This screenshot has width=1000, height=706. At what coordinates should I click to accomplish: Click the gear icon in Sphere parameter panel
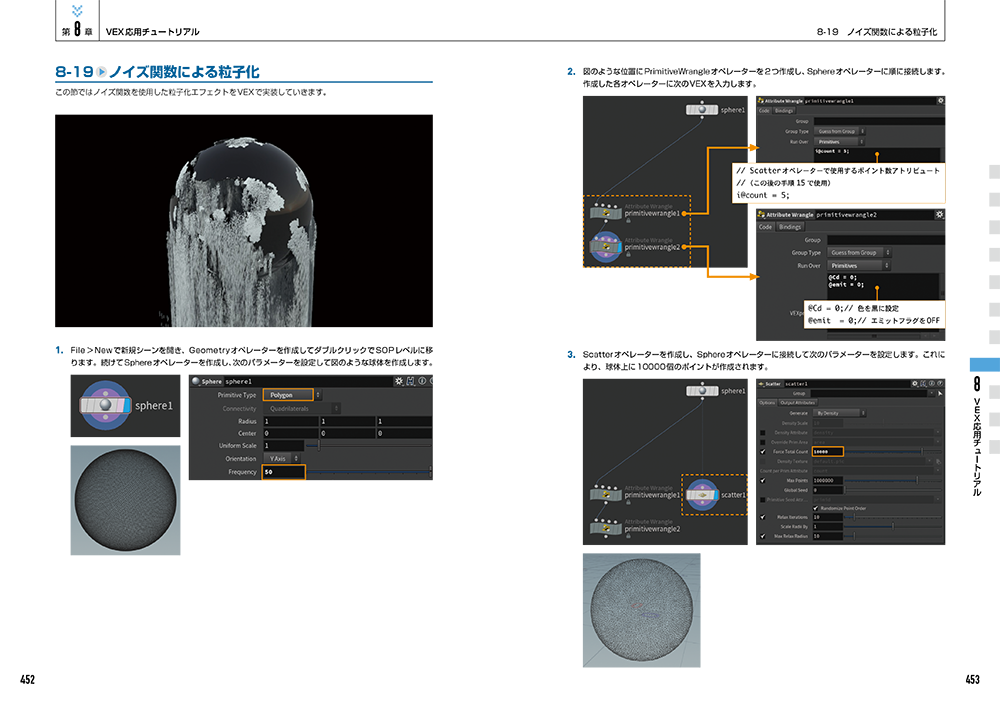click(399, 381)
